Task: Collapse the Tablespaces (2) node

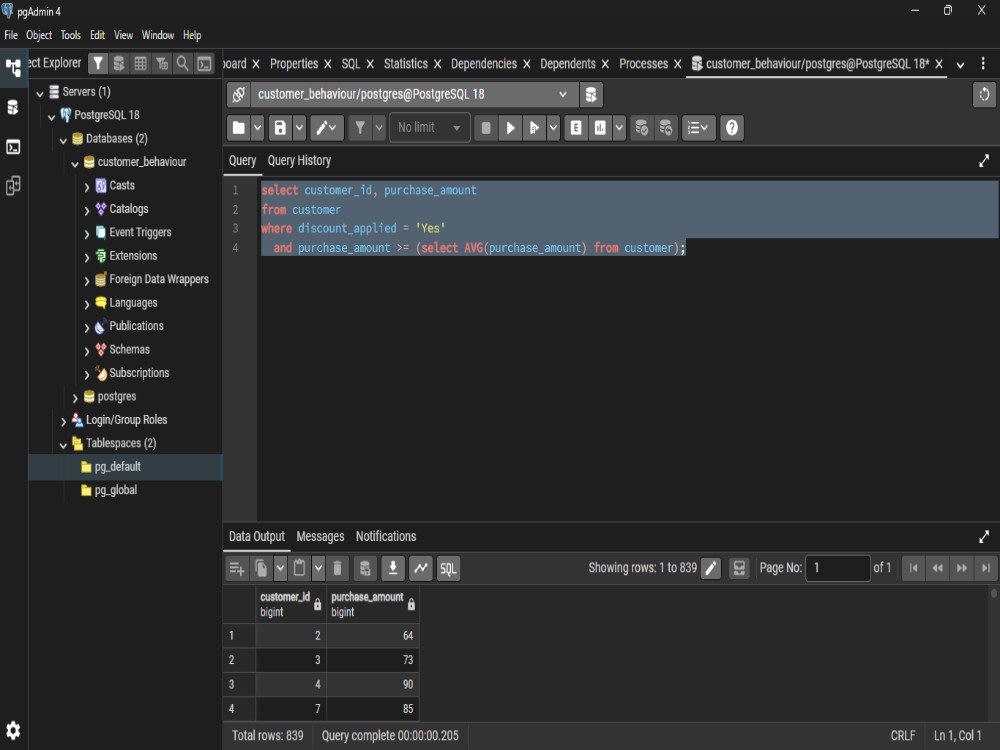Action: tap(63, 445)
